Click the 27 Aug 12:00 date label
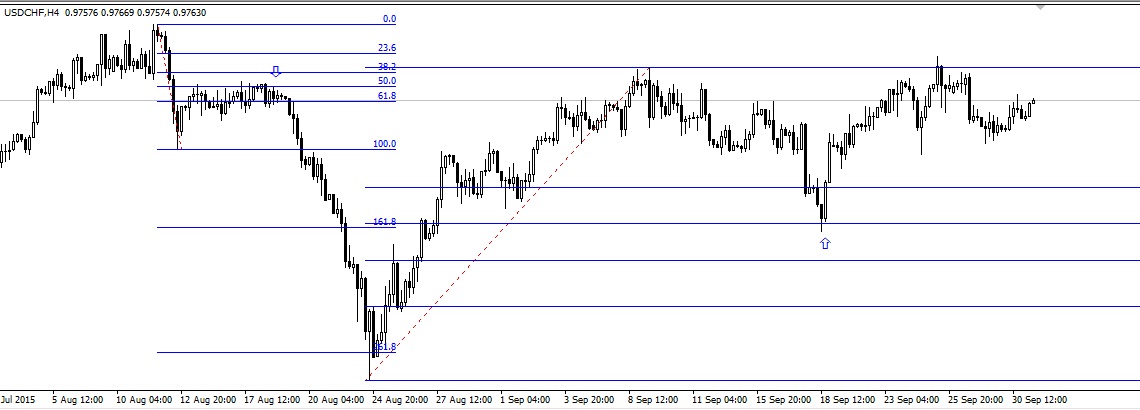 [464, 400]
